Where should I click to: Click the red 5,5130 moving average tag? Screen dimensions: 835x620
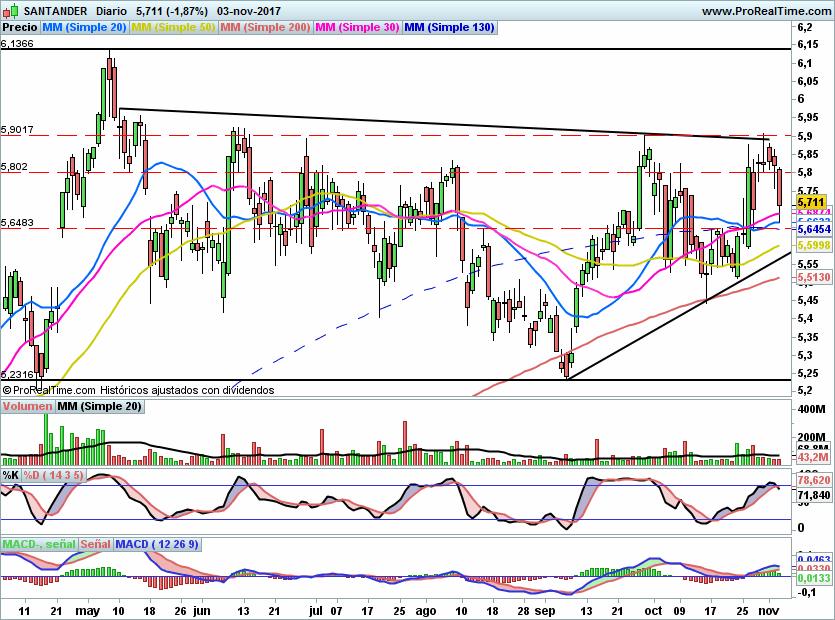[814, 277]
